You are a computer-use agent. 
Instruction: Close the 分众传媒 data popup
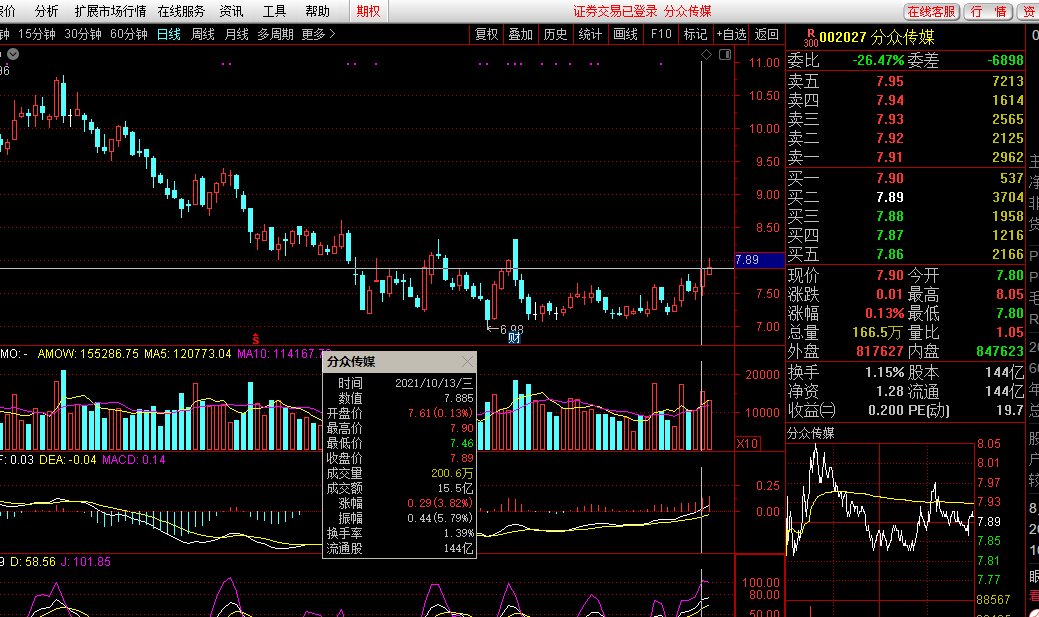467,361
